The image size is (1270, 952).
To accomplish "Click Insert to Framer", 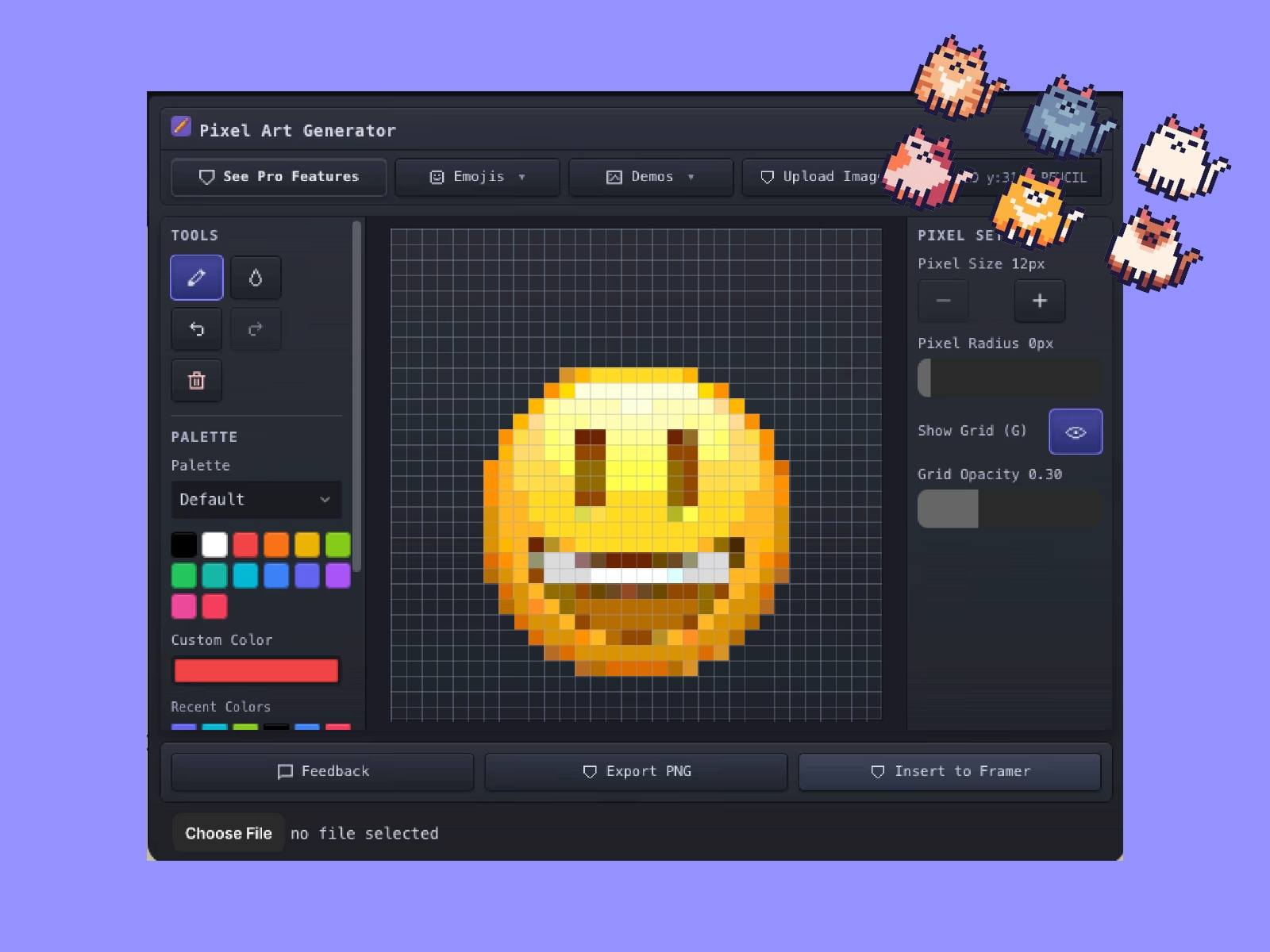I will click(x=950, y=771).
